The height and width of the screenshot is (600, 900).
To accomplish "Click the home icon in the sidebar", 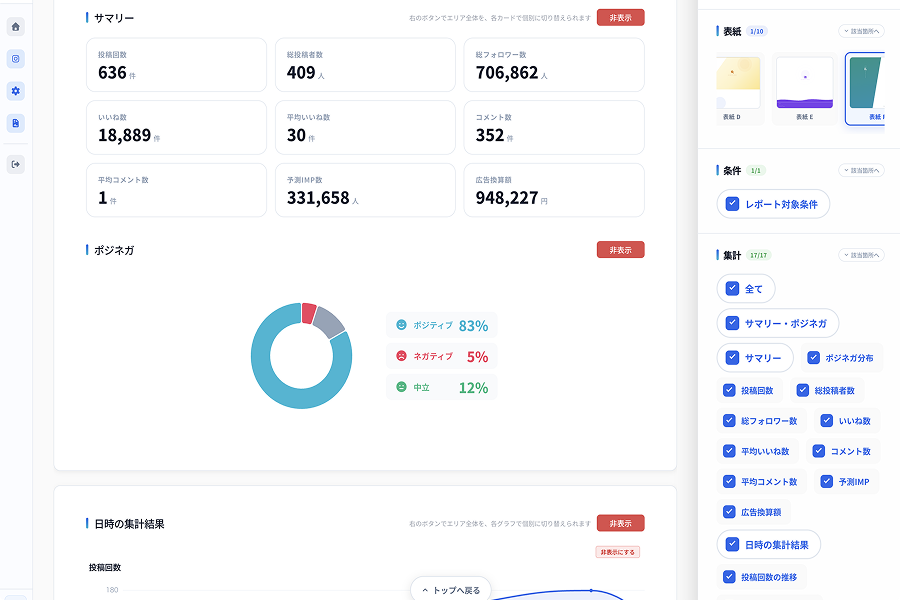I will (15, 27).
